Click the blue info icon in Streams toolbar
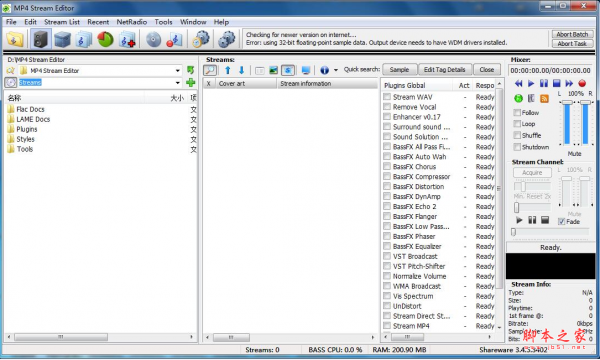 pyautogui.click(x=324, y=70)
